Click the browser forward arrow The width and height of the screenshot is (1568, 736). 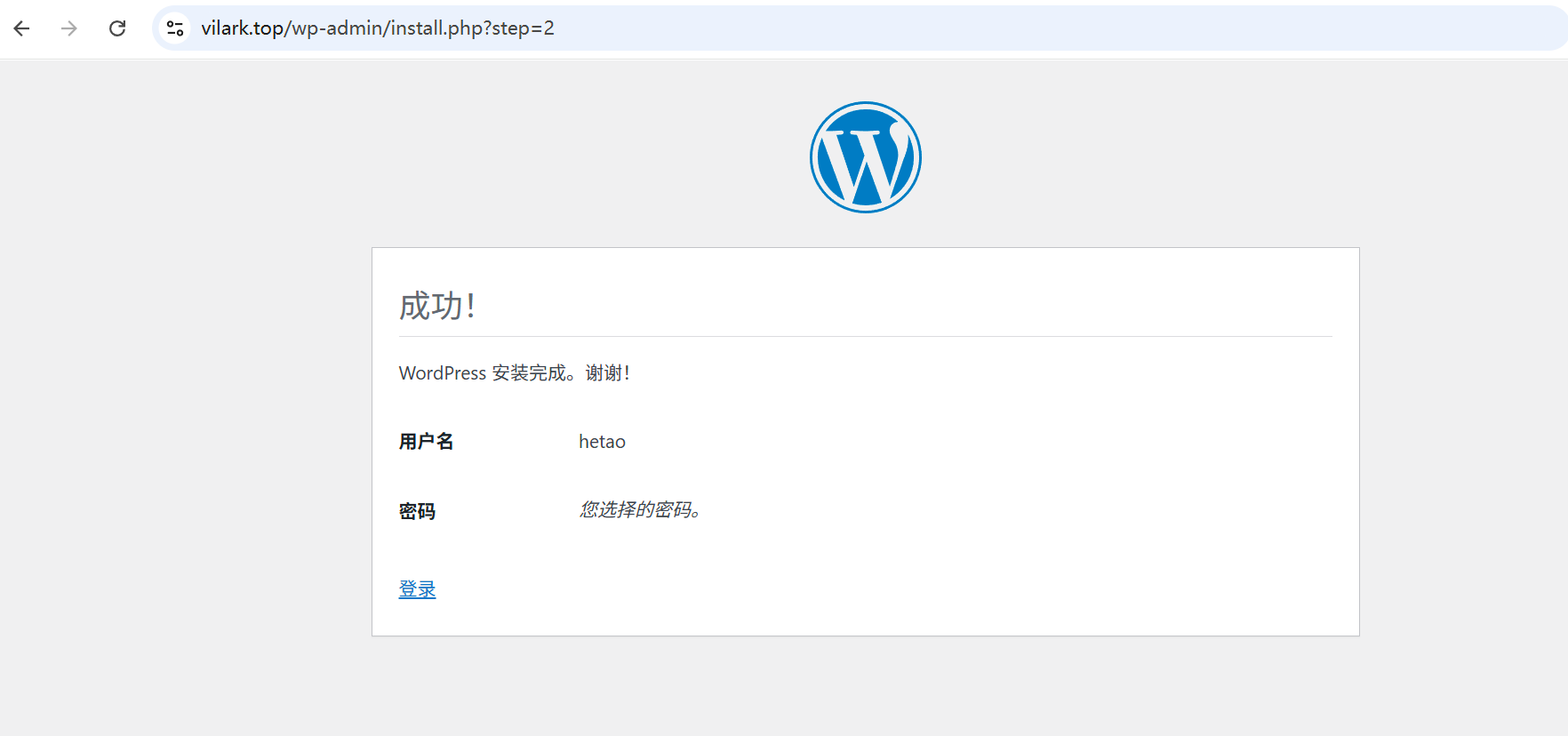click(x=69, y=28)
